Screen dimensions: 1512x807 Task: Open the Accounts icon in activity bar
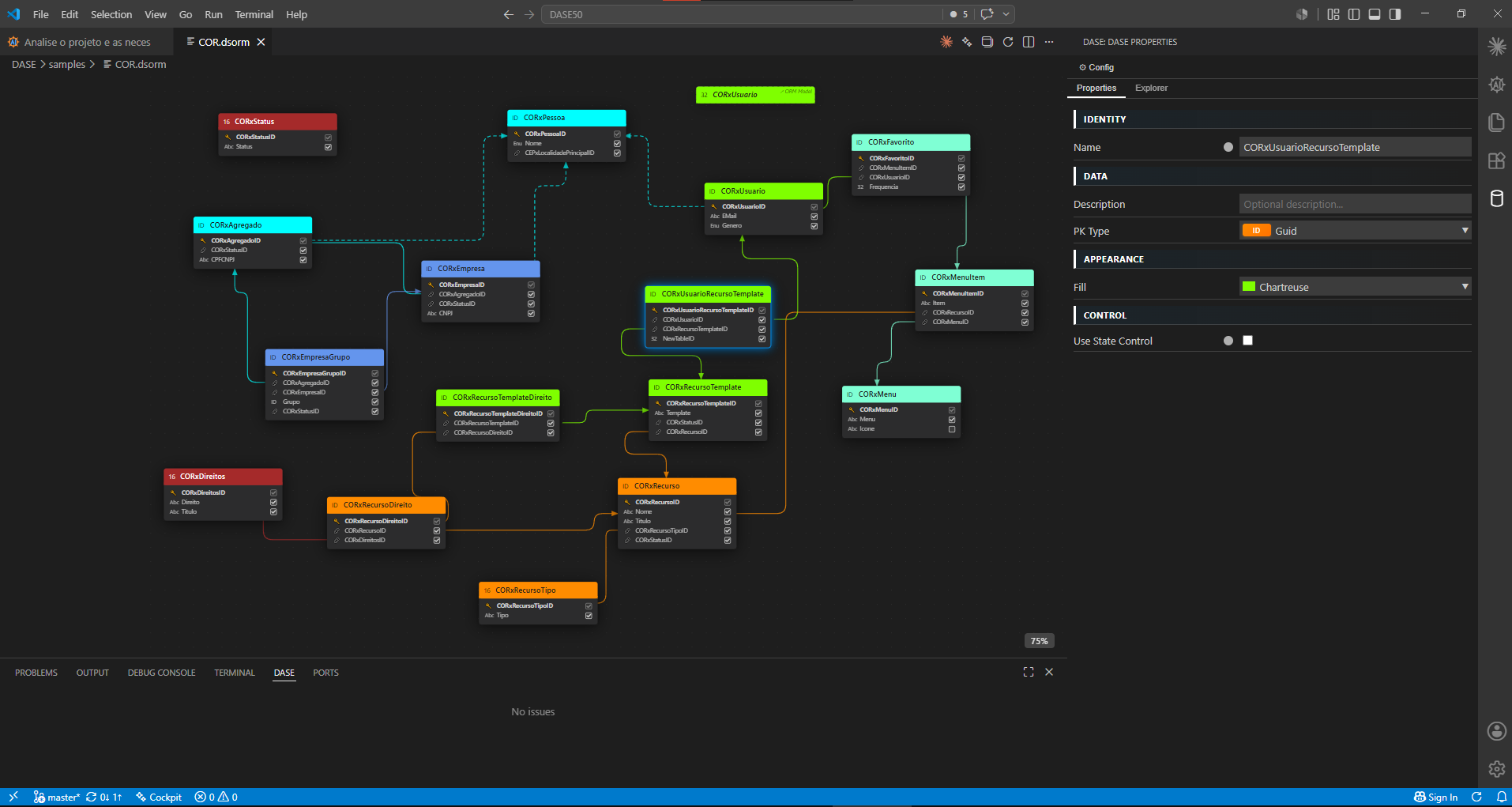[1496, 731]
